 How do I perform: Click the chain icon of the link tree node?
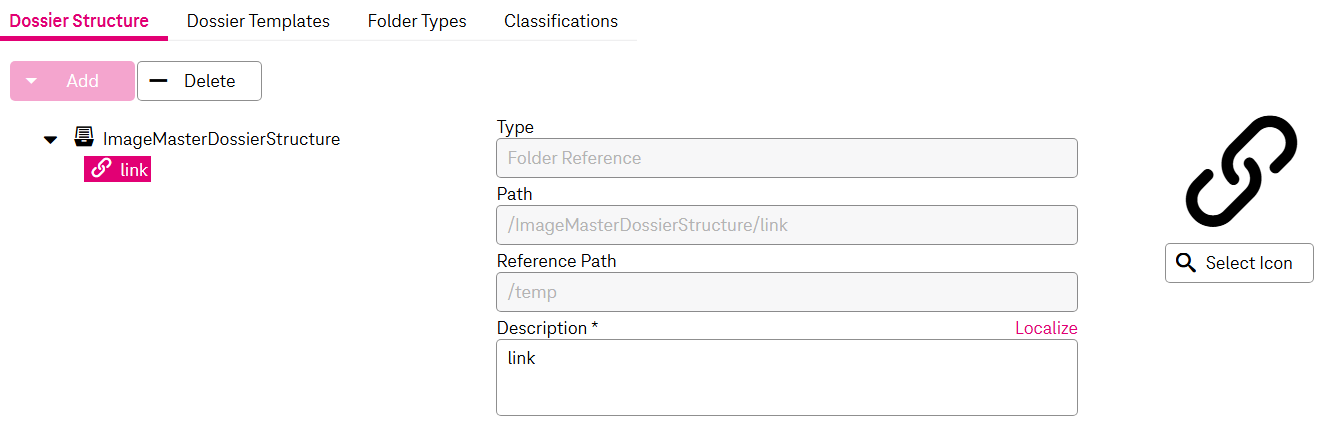pyautogui.click(x=100, y=169)
